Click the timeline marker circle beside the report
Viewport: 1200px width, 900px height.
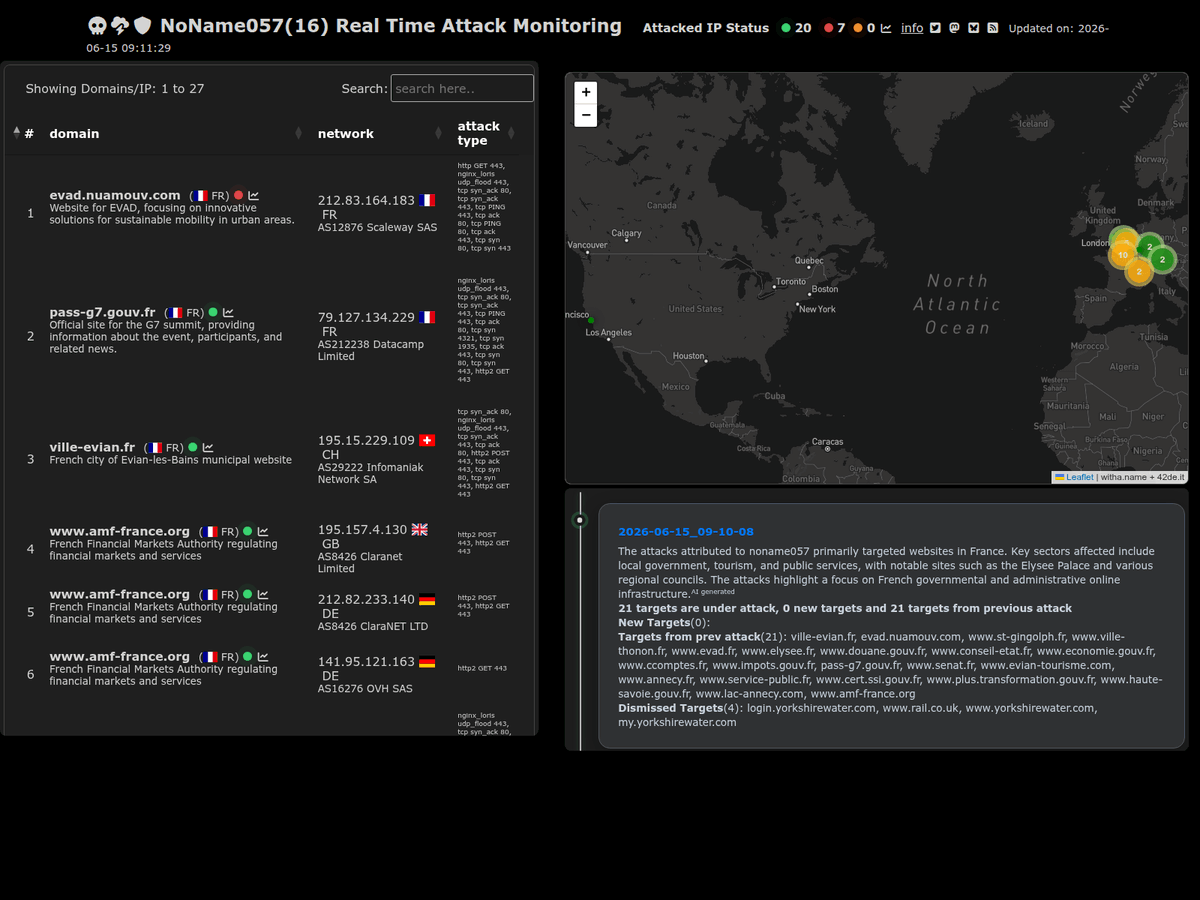pos(580,520)
